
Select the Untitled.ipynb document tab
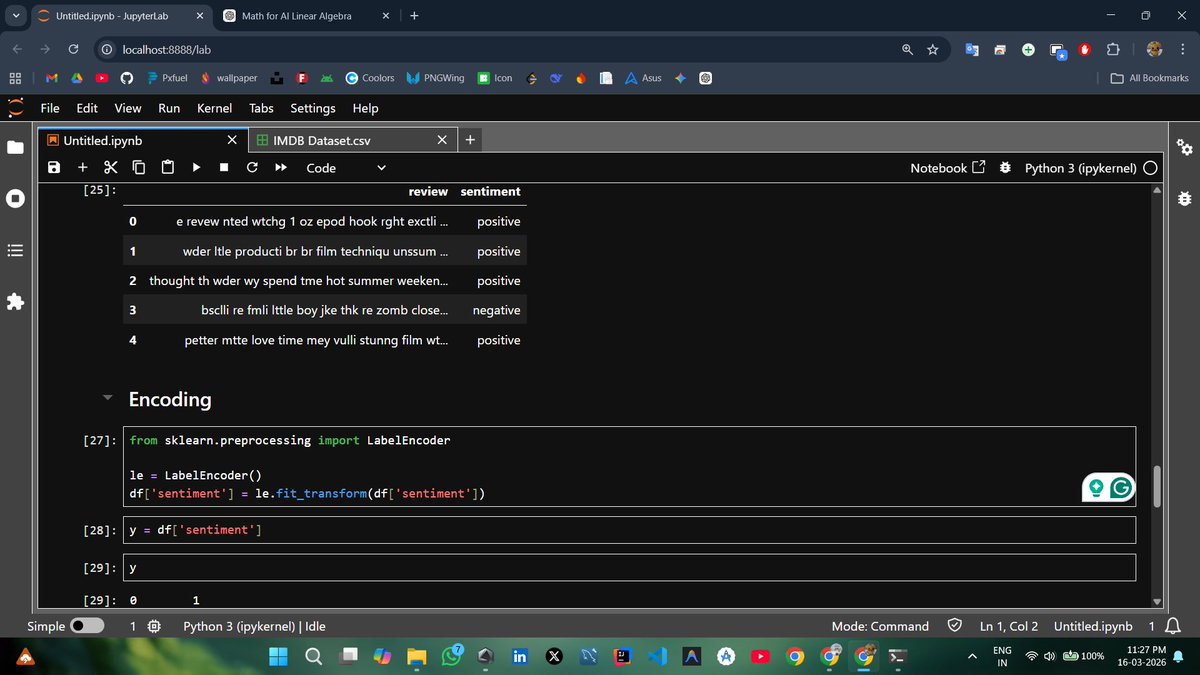pyautogui.click(x=144, y=141)
